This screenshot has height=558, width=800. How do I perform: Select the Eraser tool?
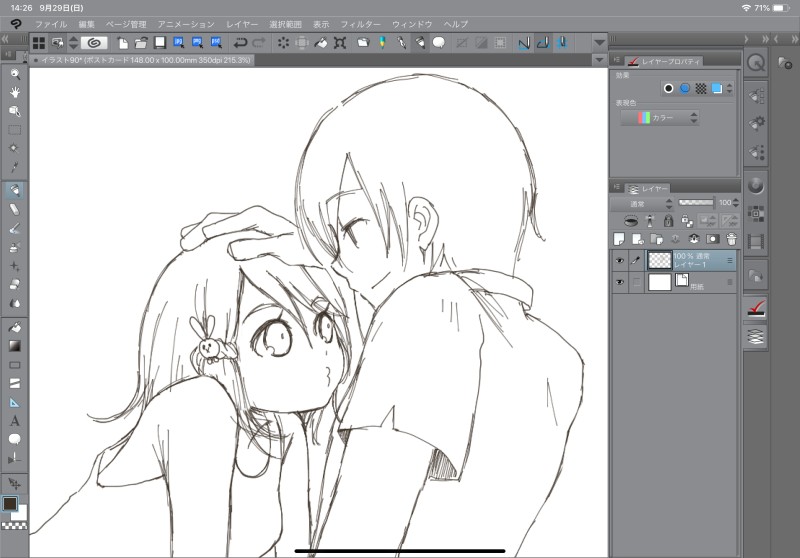(15, 284)
